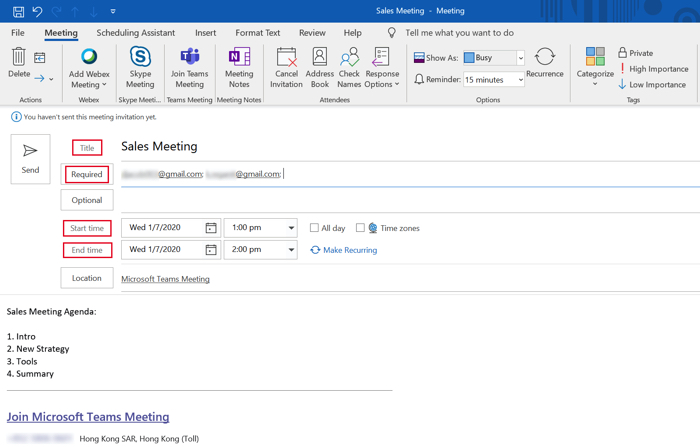The image size is (700, 447).
Task: Run Check Names on attendees
Action: (x=349, y=68)
